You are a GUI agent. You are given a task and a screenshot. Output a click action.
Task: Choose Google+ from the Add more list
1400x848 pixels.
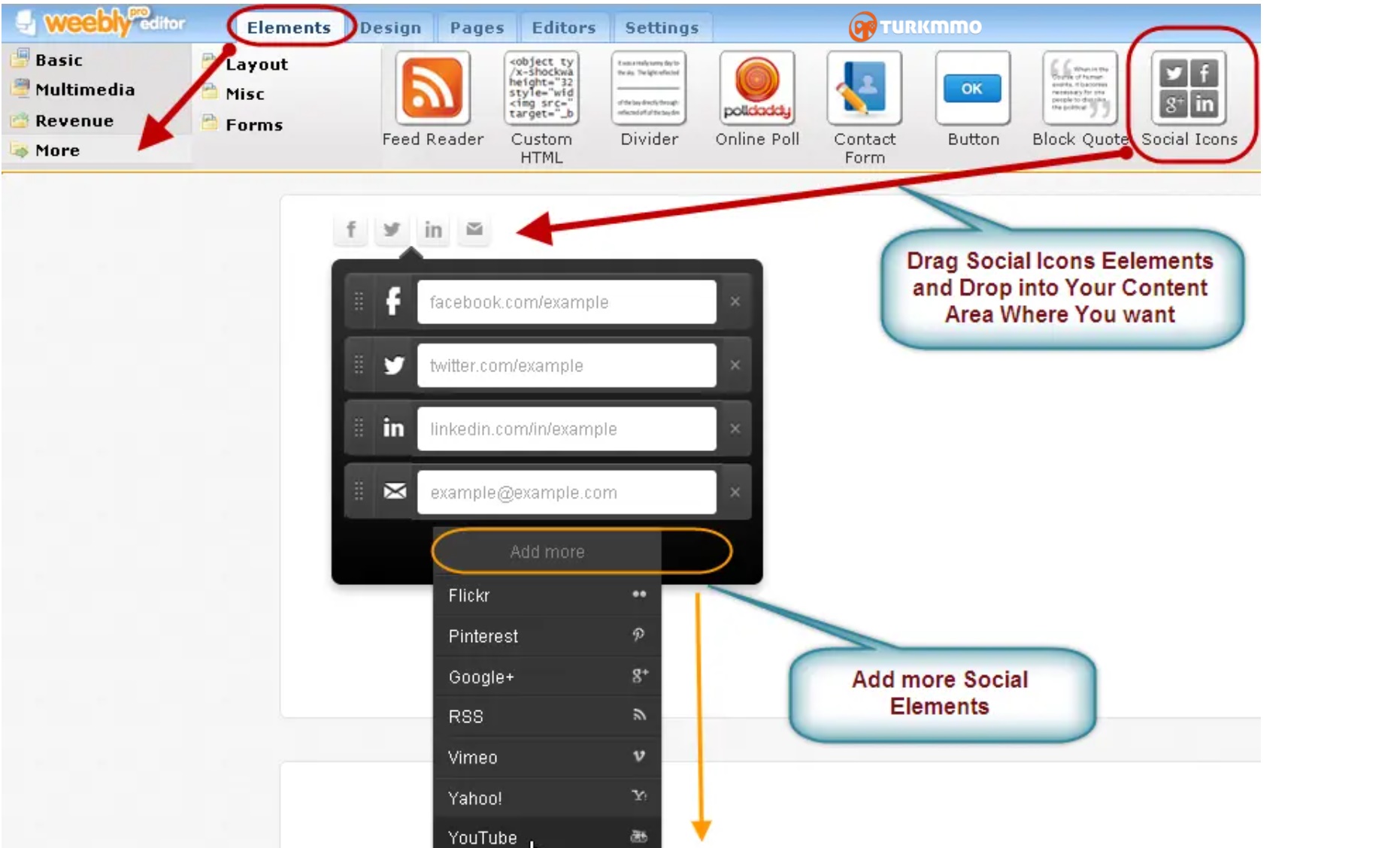pyautogui.click(x=547, y=677)
